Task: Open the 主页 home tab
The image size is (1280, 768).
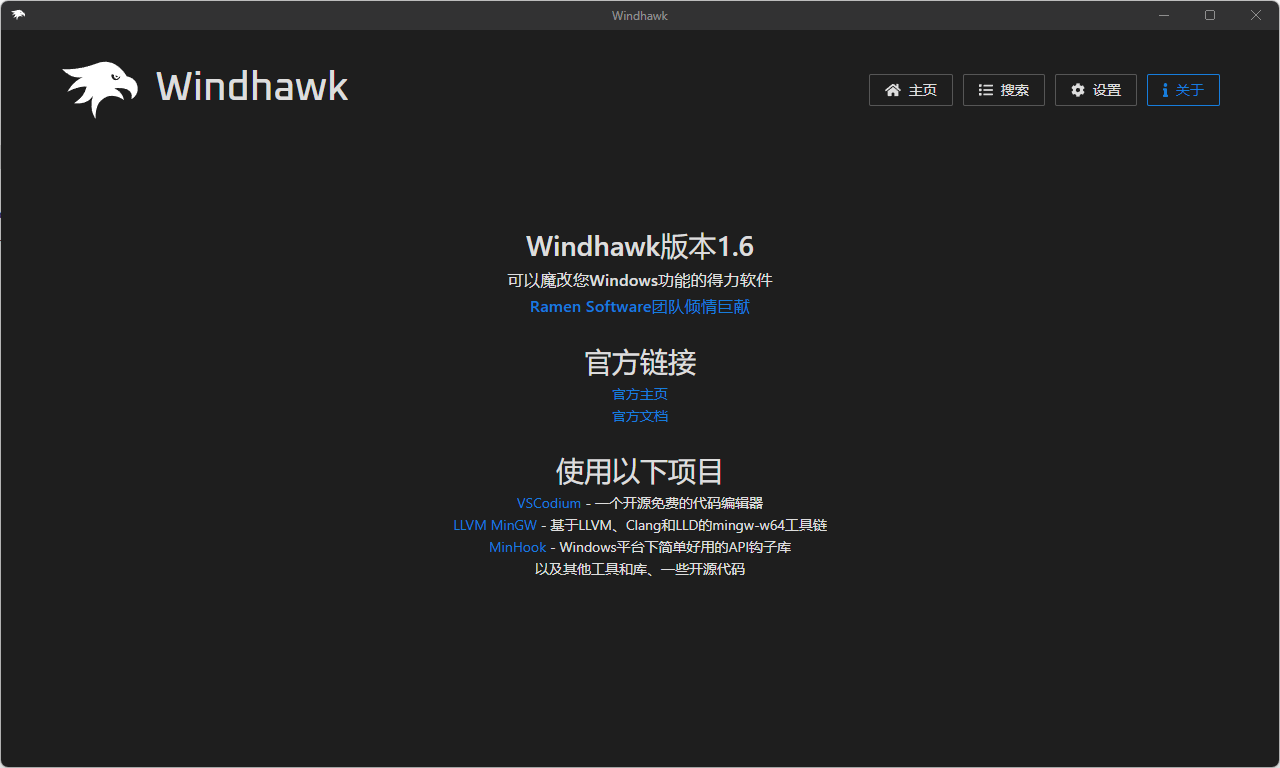Action: tap(910, 90)
